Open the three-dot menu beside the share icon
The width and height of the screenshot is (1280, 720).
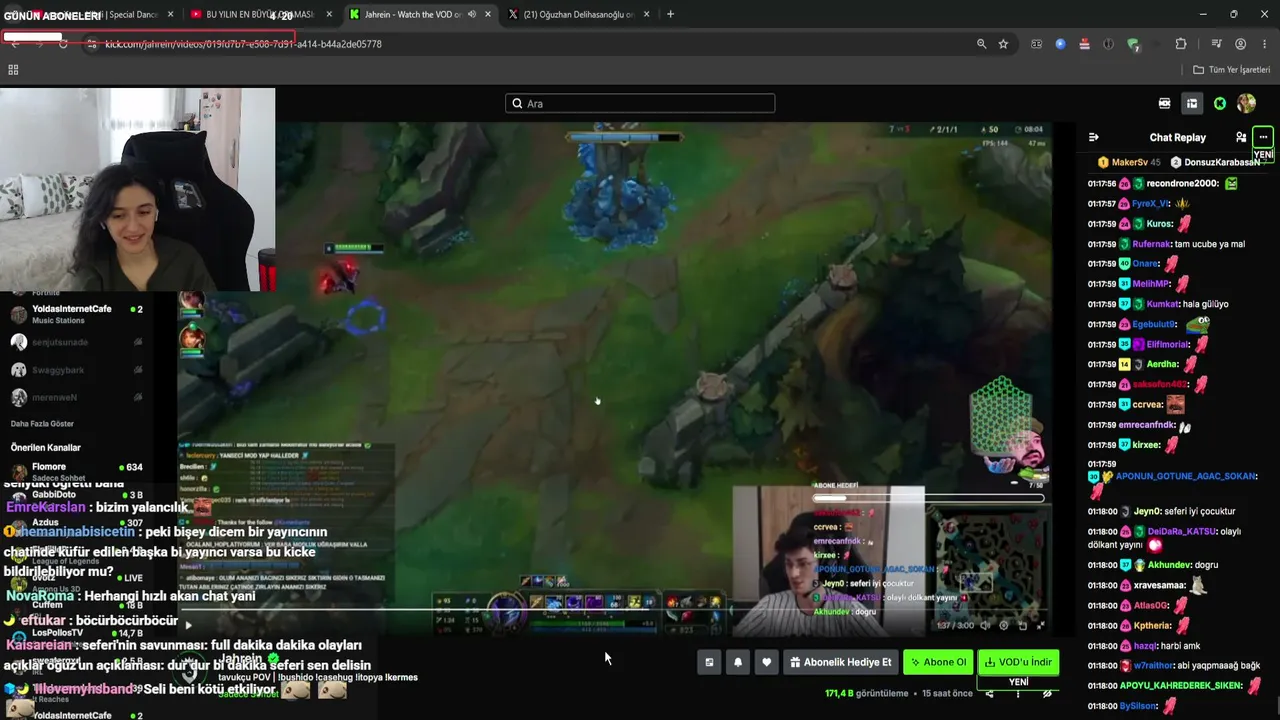click(x=1018, y=693)
